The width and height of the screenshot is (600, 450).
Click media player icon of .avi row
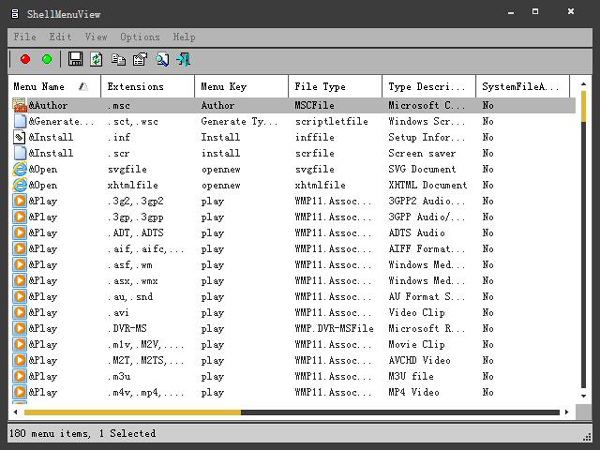(20, 313)
